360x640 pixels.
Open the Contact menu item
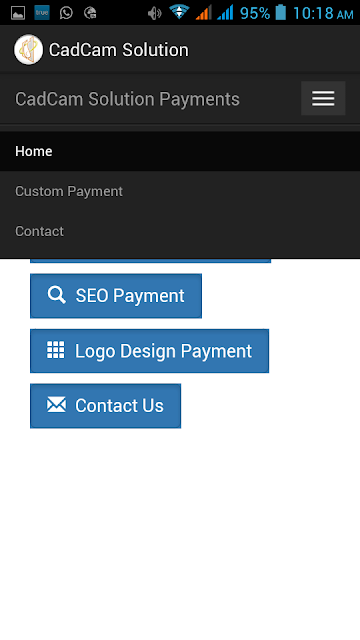(x=180, y=231)
